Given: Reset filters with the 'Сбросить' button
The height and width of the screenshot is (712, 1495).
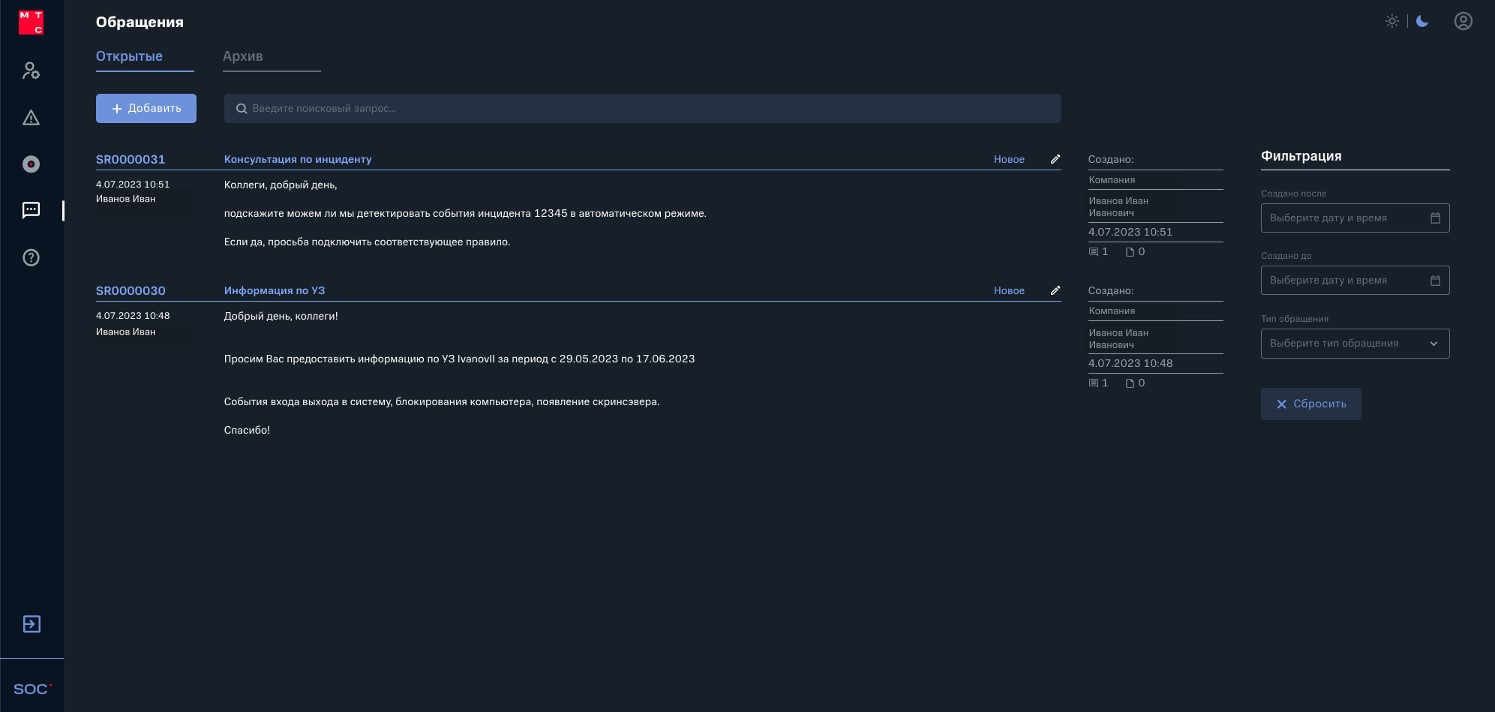Looking at the screenshot, I should [x=1310, y=404].
